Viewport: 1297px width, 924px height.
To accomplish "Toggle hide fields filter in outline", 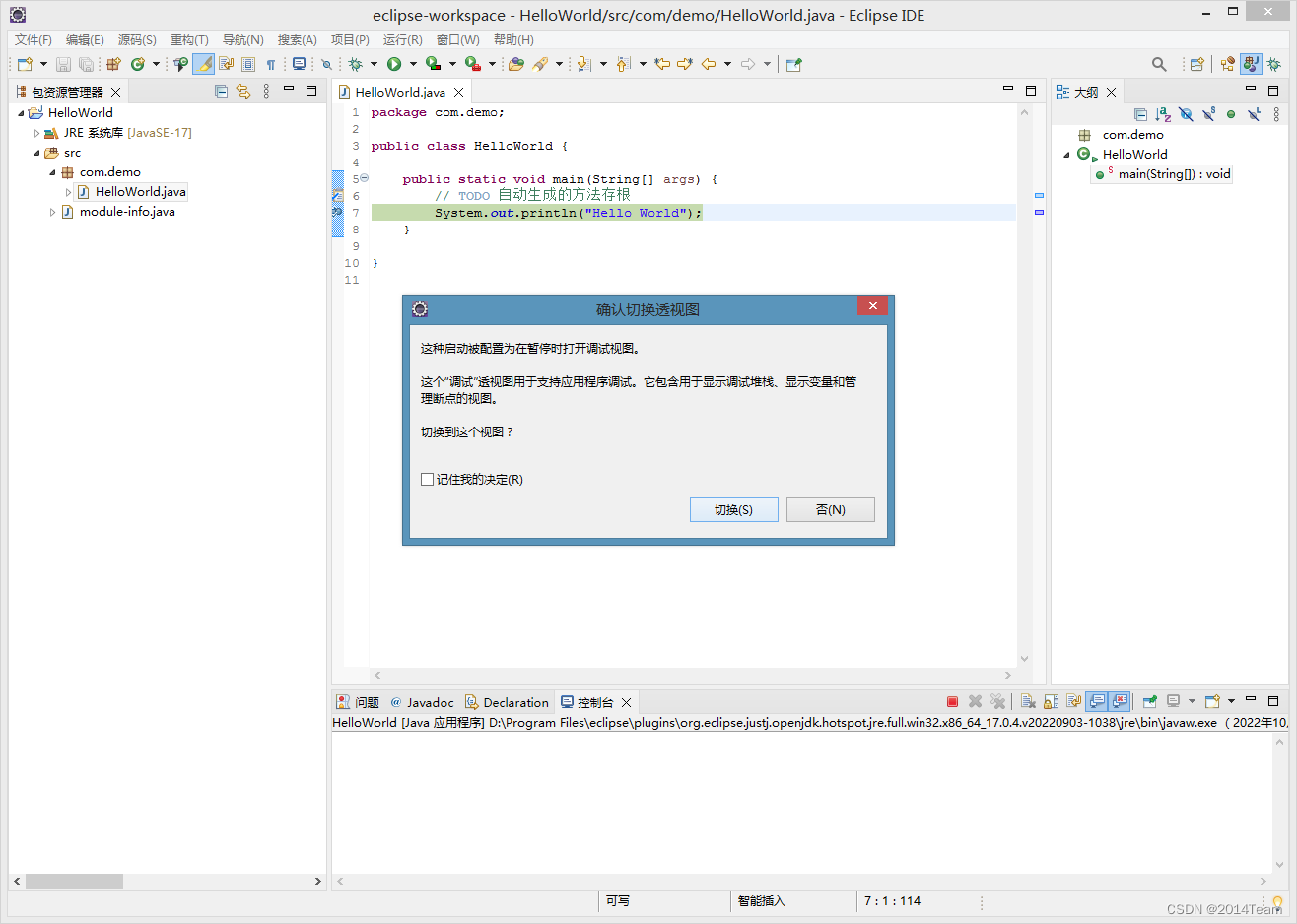I will coord(1186,114).
